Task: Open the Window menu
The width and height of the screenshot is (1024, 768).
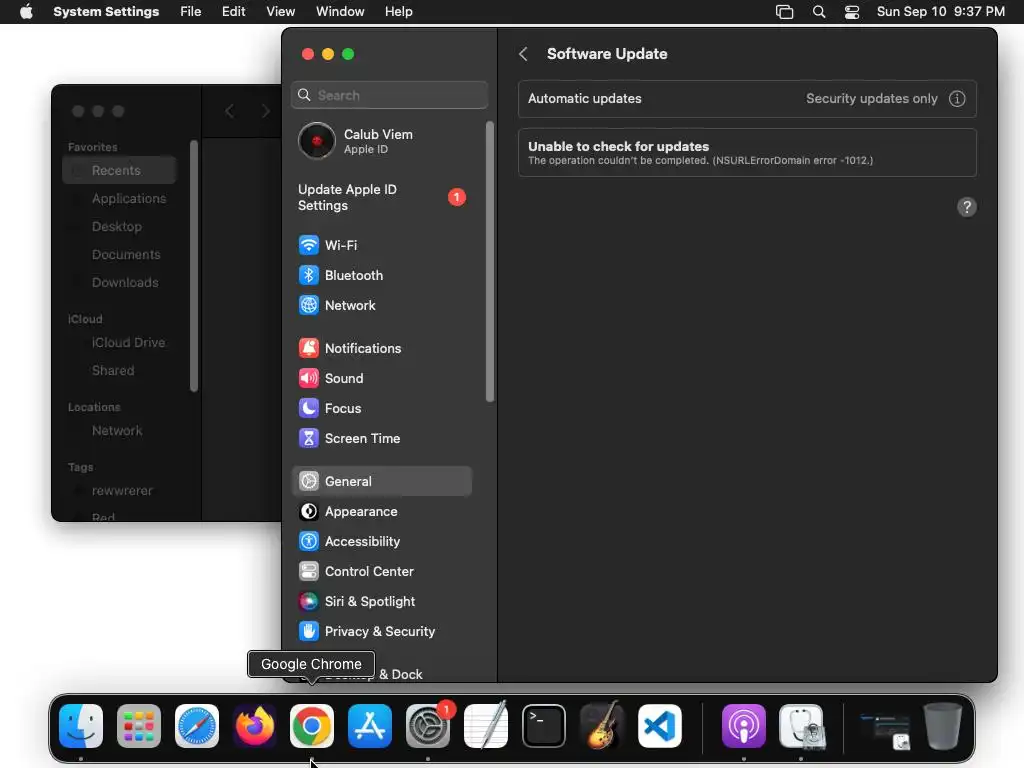Action: [340, 12]
